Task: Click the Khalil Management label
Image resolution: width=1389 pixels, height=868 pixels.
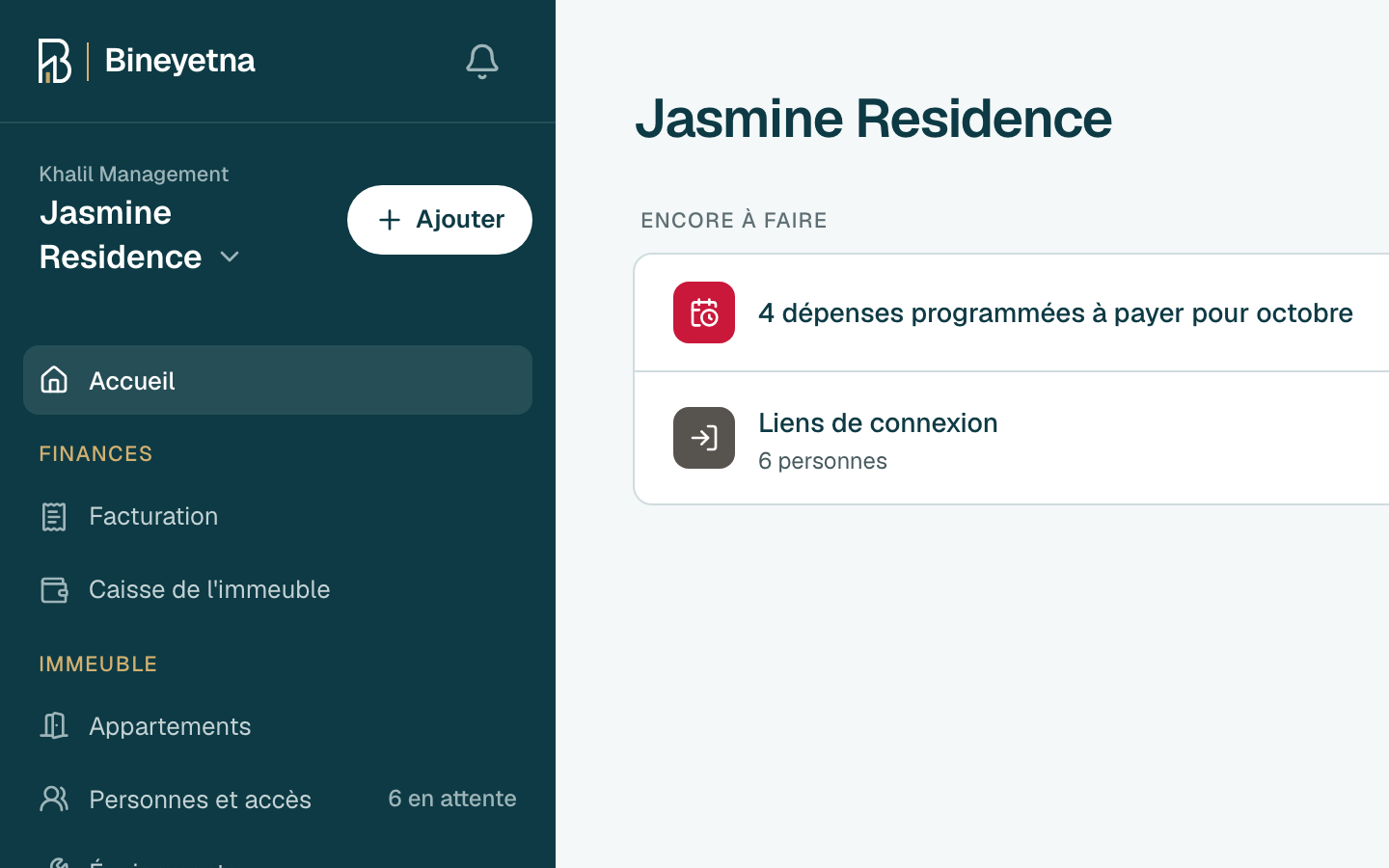Action: 134,174
